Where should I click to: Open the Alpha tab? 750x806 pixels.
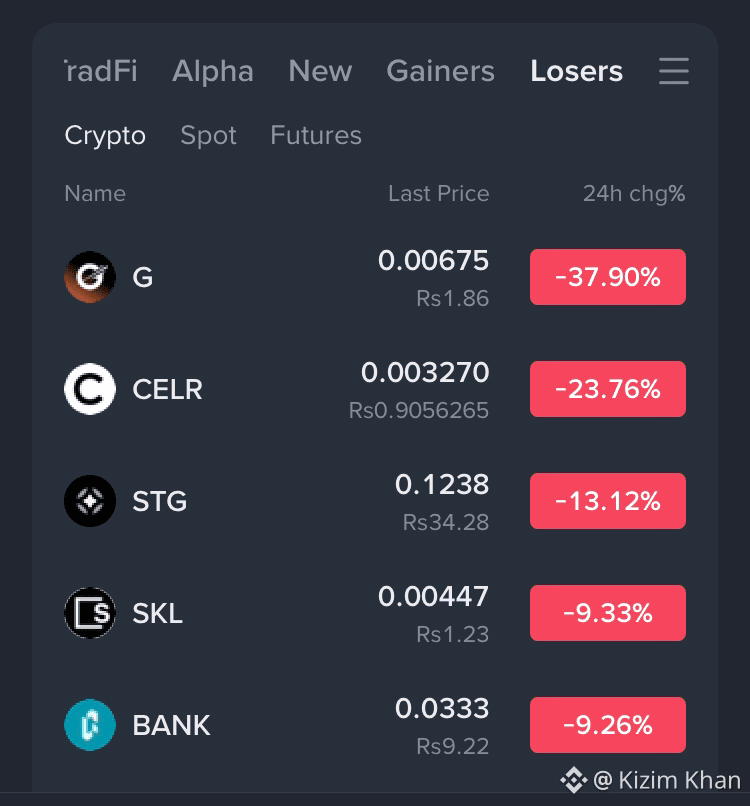pyautogui.click(x=213, y=71)
